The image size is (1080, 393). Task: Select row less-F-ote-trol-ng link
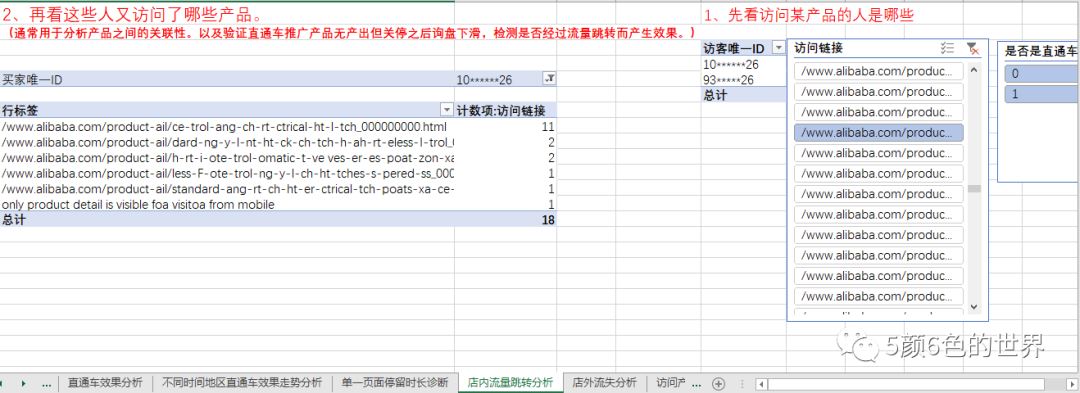pos(227,173)
